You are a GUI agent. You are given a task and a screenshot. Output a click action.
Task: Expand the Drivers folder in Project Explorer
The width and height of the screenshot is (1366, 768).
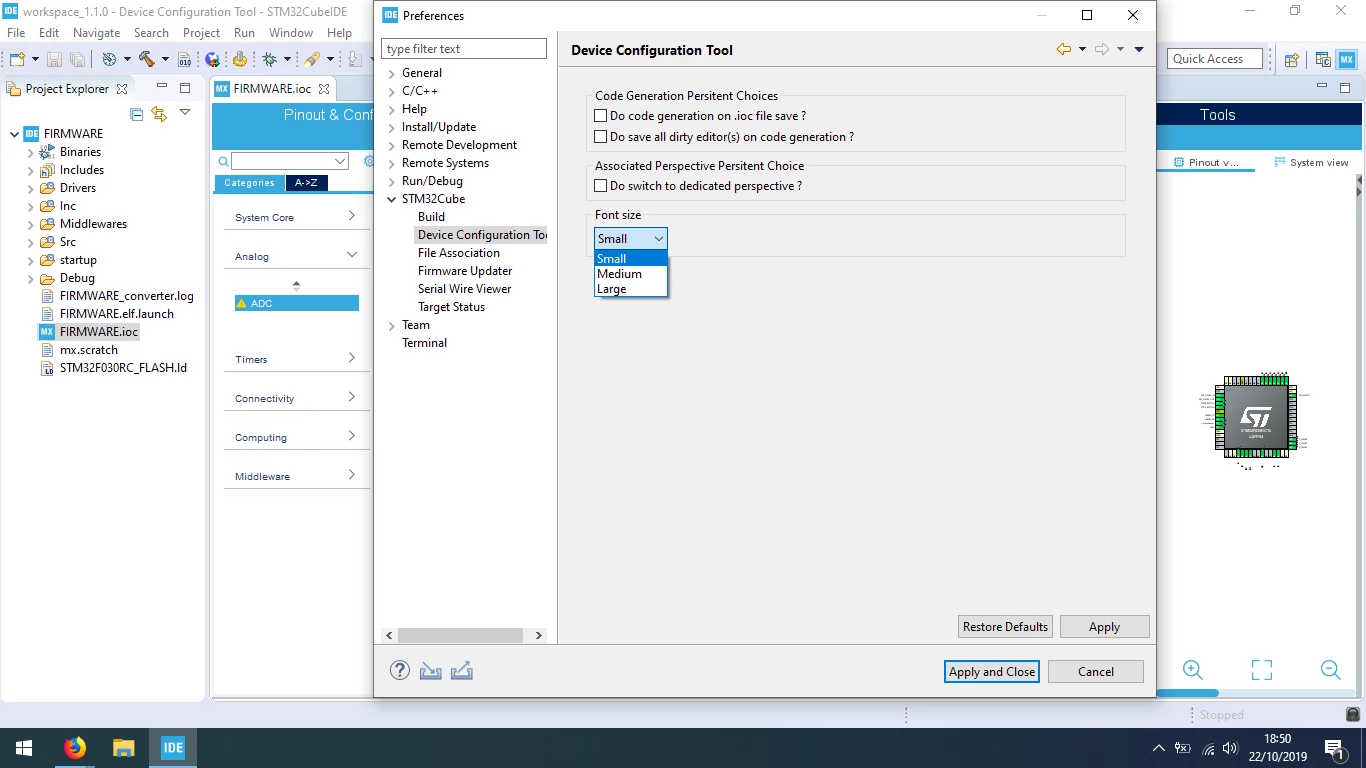(30, 188)
